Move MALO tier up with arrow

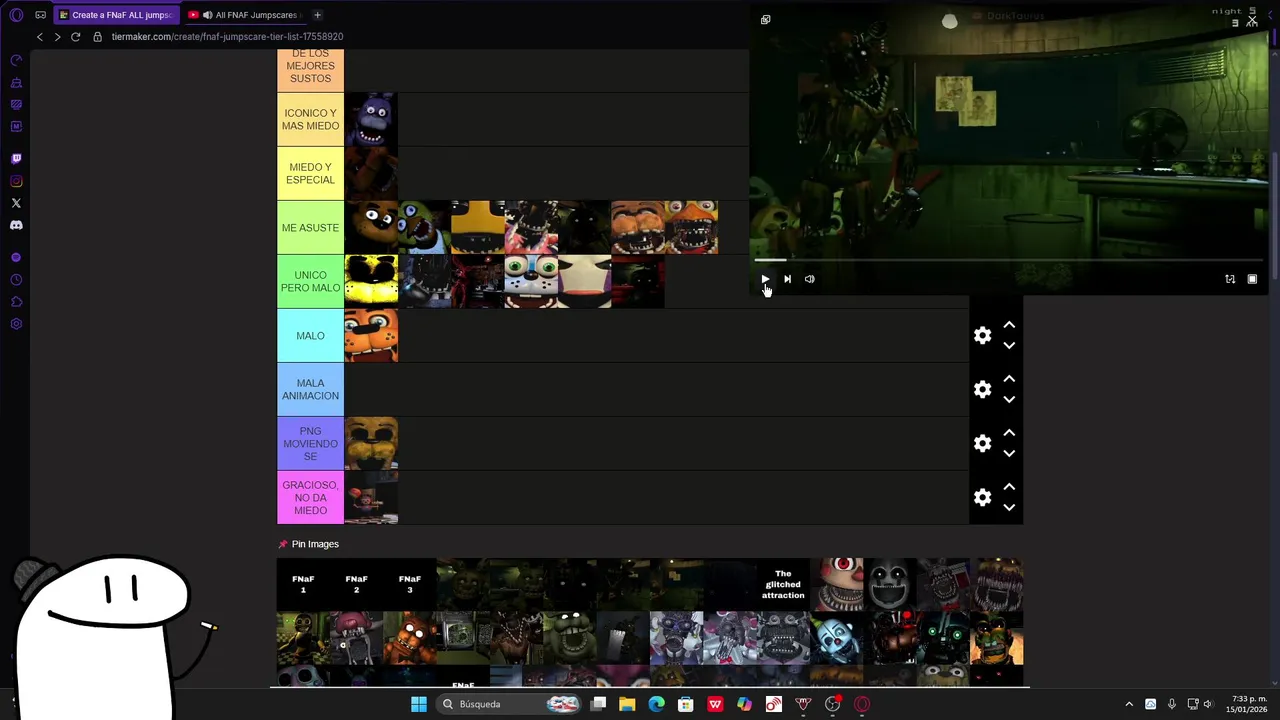pyautogui.click(x=1009, y=325)
